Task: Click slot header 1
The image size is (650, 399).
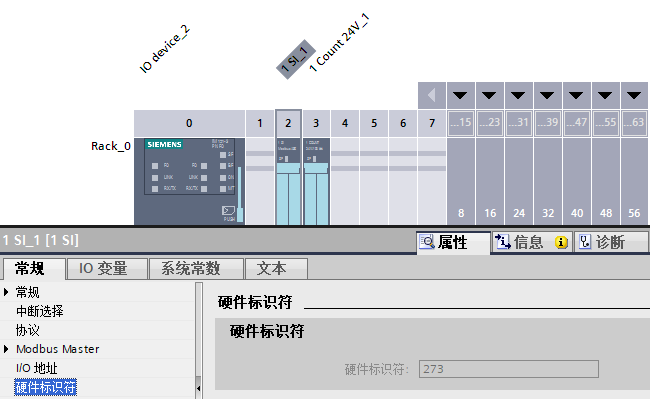Action: pyautogui.click(x=260, y=123)
